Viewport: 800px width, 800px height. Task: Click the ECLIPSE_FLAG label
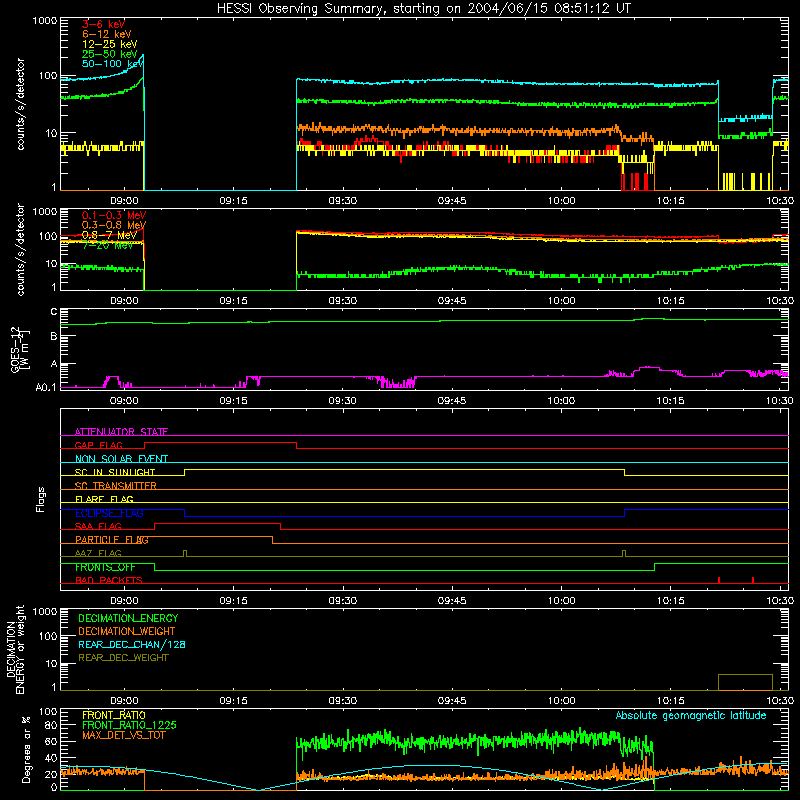109,513
